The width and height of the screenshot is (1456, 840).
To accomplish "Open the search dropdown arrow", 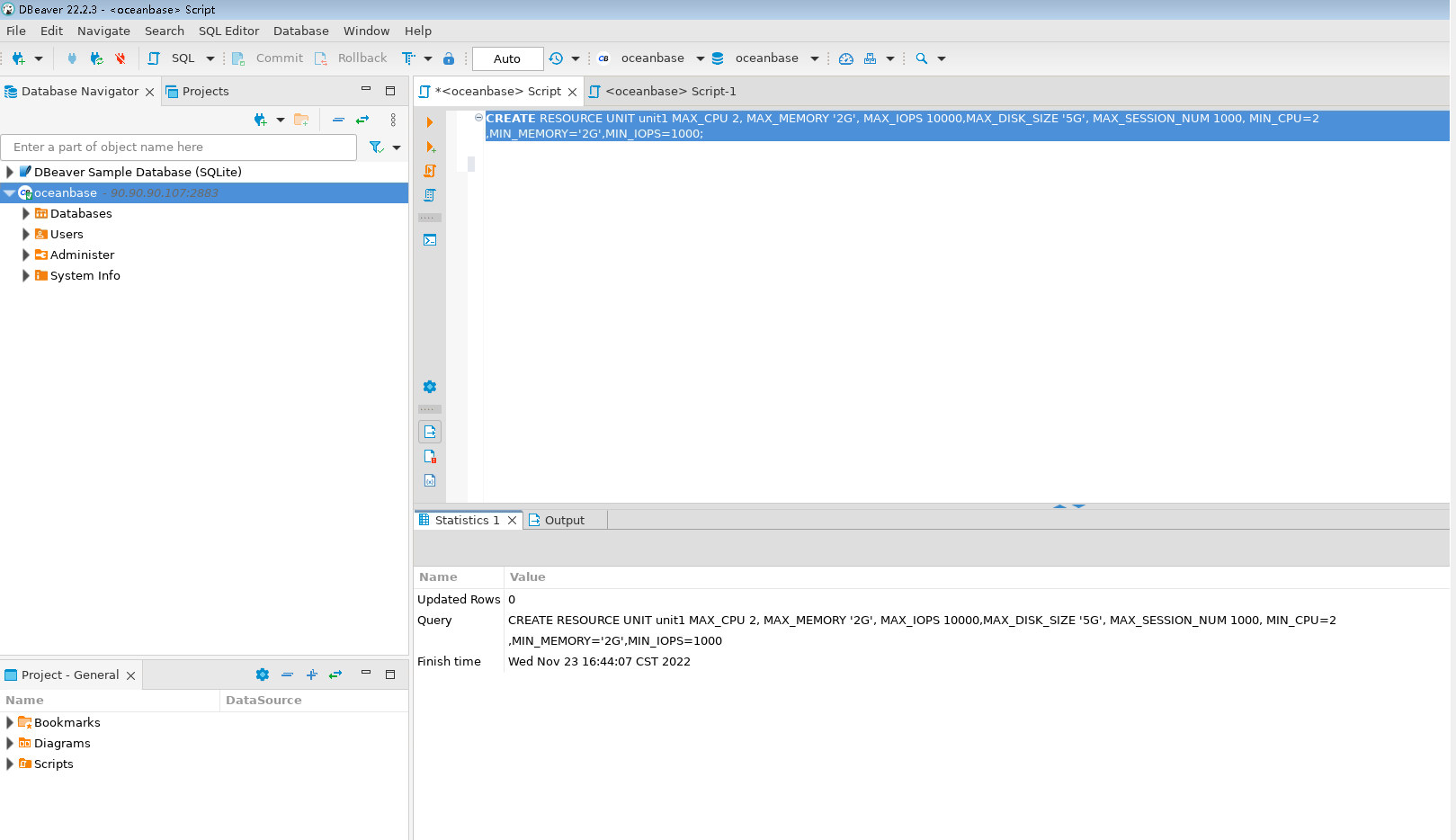I will point(942,58).
